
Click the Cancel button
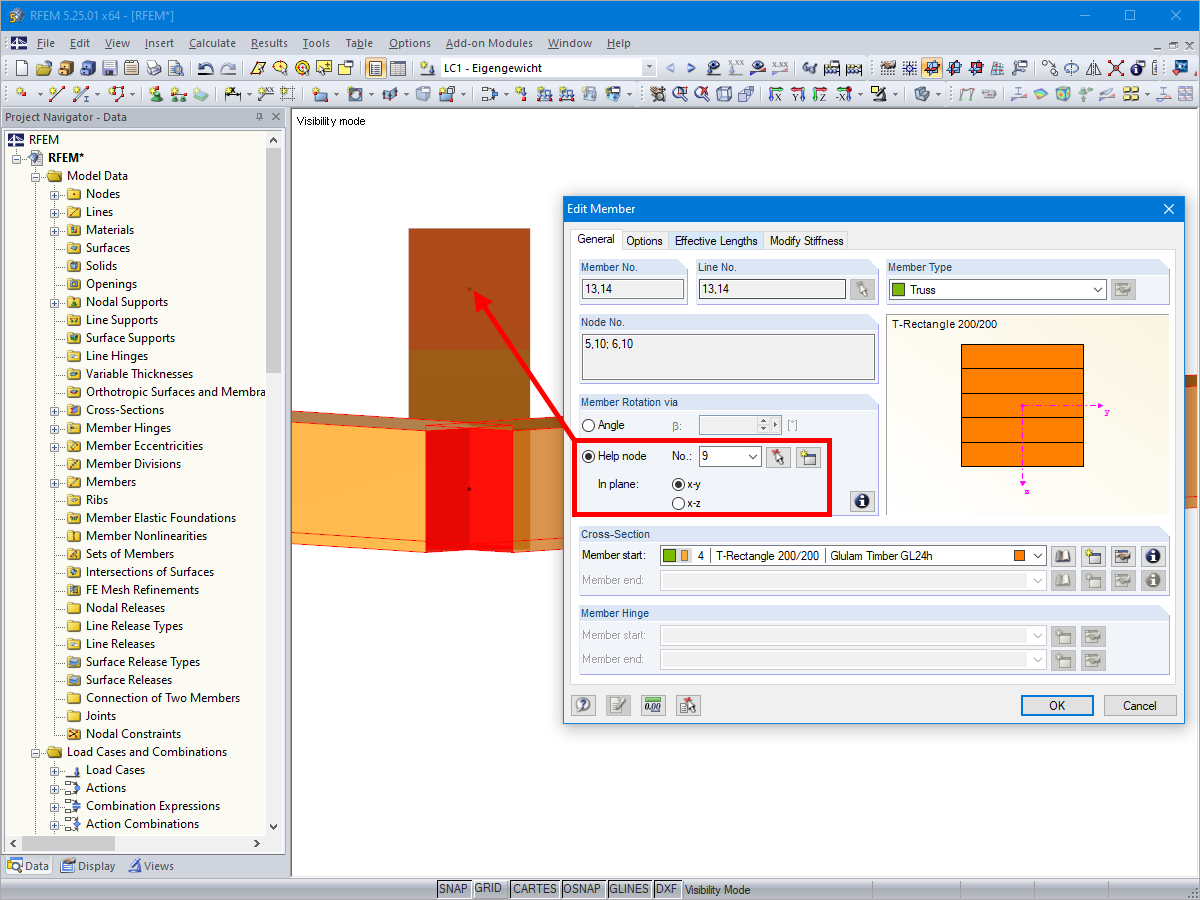1140,705
